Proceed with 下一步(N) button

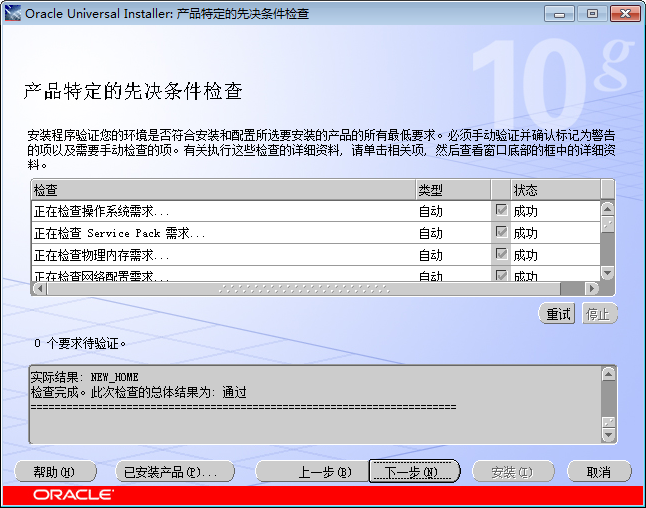pos(414,471)
